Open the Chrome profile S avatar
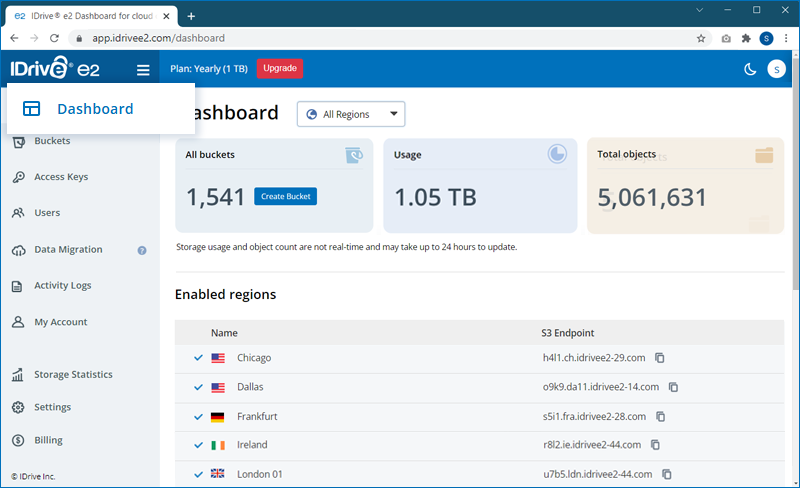Image resolution: width=800 pixels, height=488 pixels. [766, 38]
